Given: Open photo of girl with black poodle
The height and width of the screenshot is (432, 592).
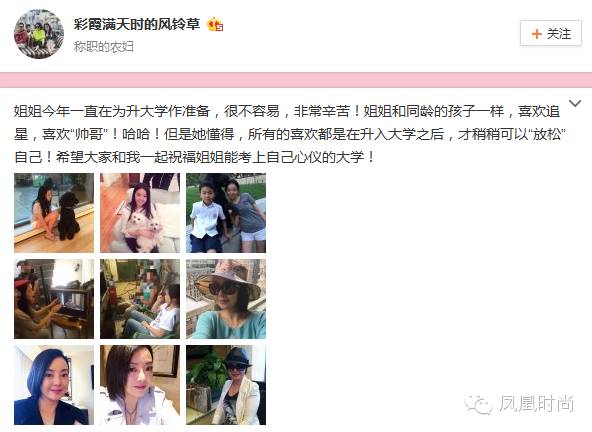Looking at the screenshot, I should (54, 213).
